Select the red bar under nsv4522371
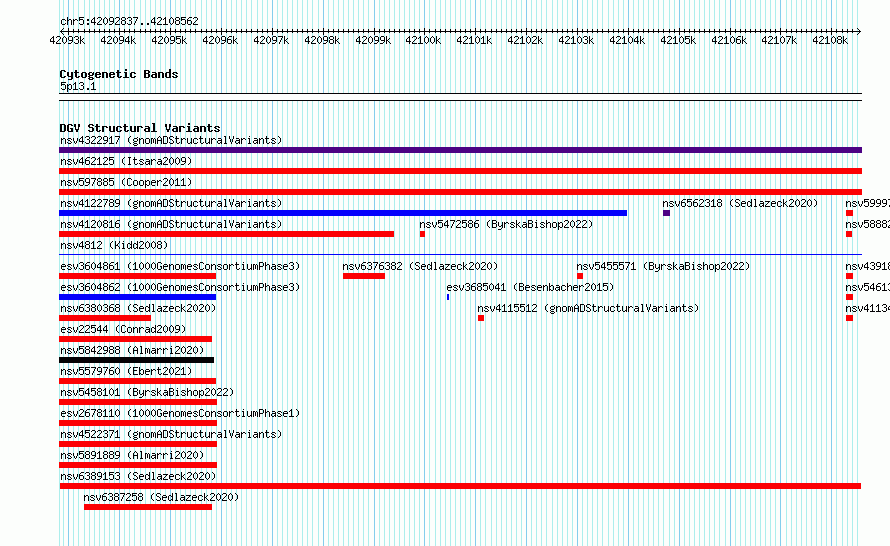890x546 pixels. click(138, 444)
